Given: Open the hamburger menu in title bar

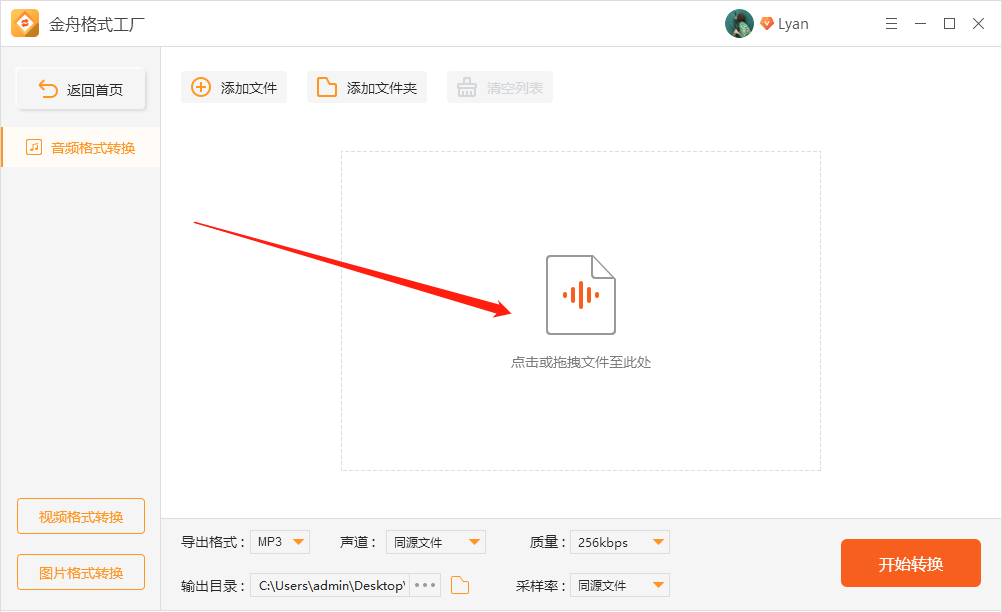Looking at the screenshot, I should [x=890, y=24].
